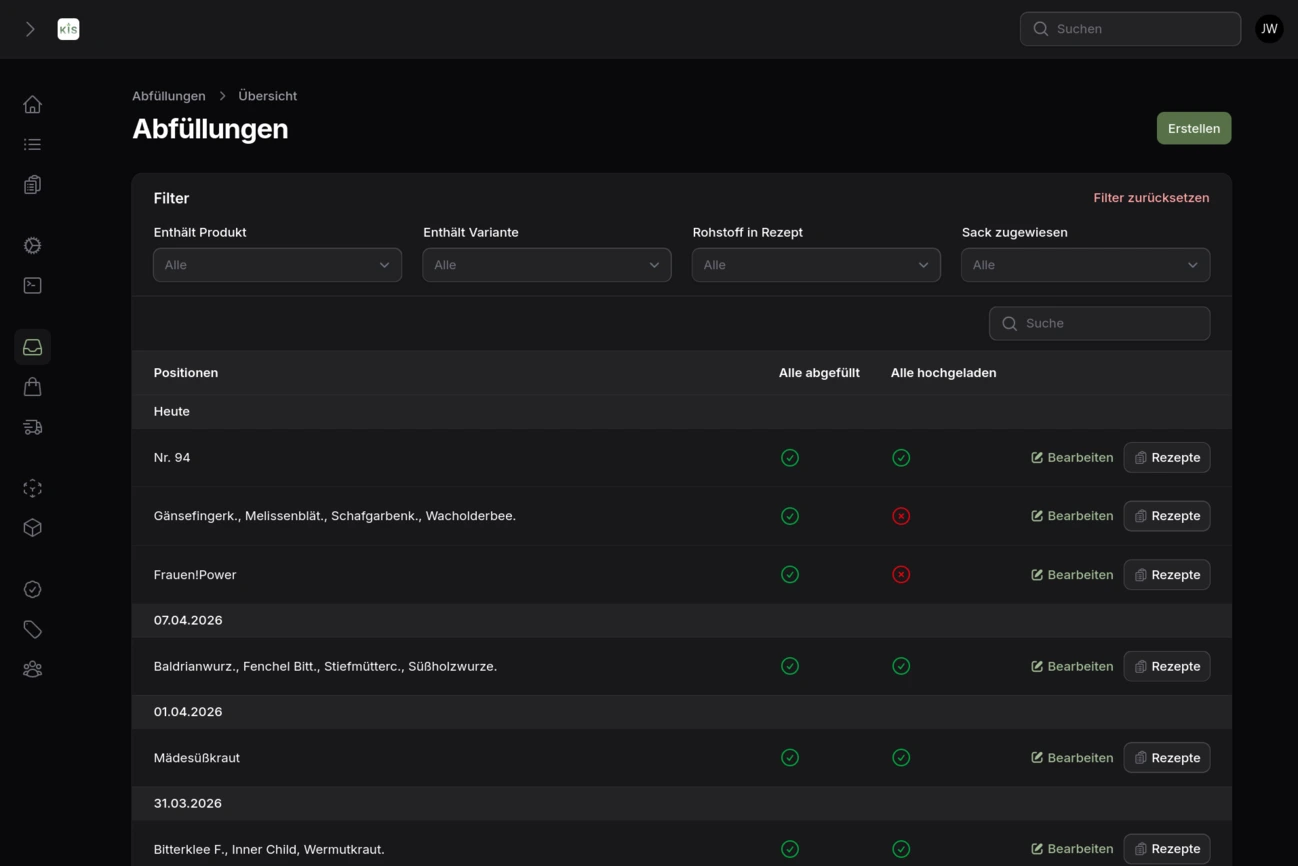Viewport: 1298px width, 866px height.
Task: Click the 3D cube sidebar icon
Action: coord(32,528)
